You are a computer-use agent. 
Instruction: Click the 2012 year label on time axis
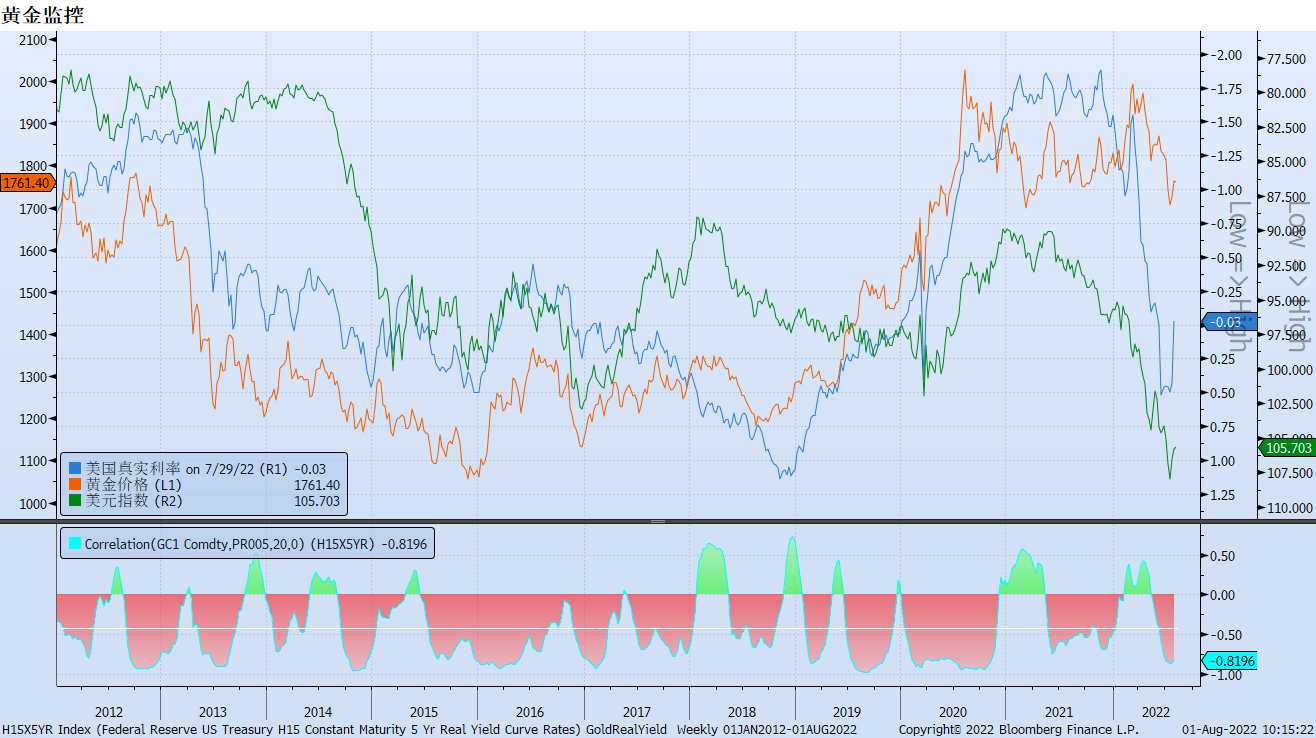coord(109,712)
